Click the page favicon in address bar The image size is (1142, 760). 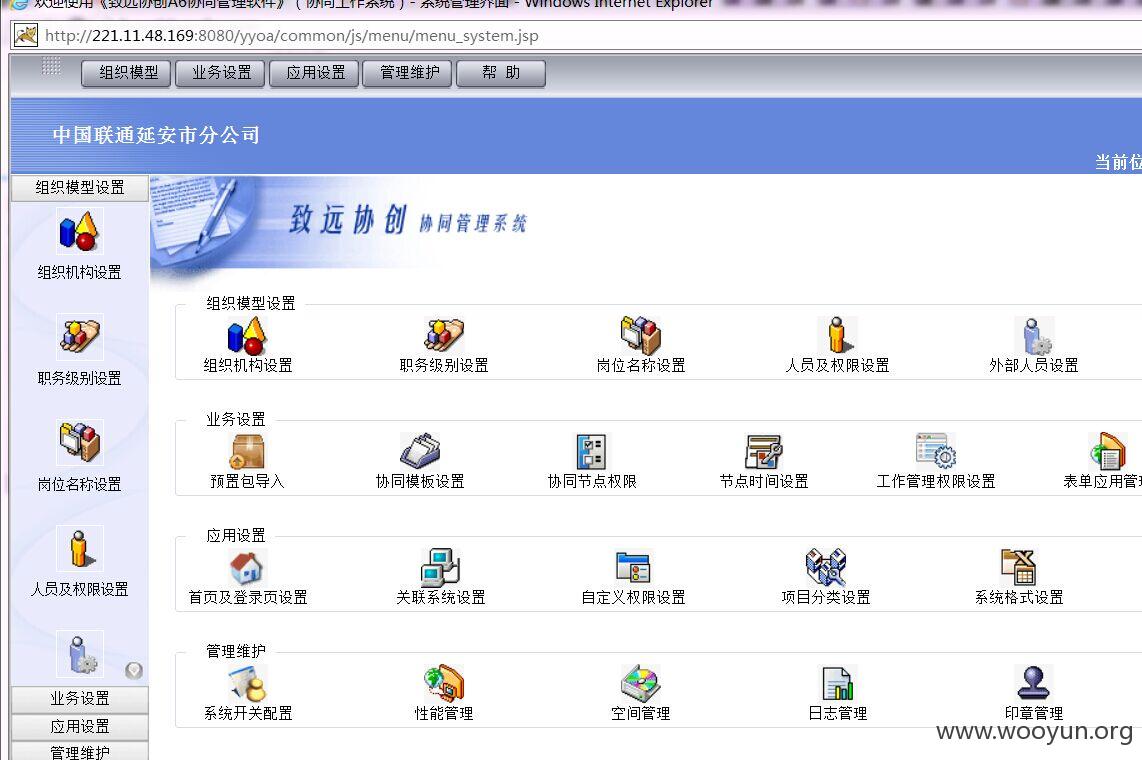click(25, 35)
